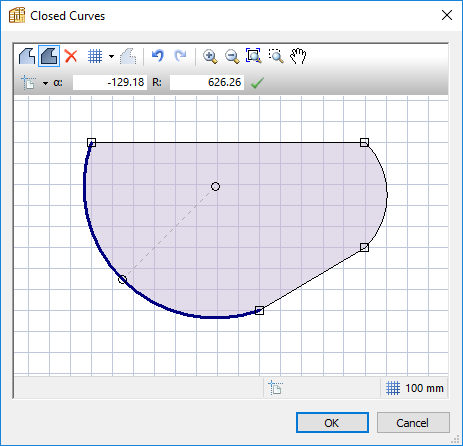This screenshot has height=446, width=463.
Task: Select the polyline curve drawing tool
Action: pyautogui.click(x=27, y=56)
